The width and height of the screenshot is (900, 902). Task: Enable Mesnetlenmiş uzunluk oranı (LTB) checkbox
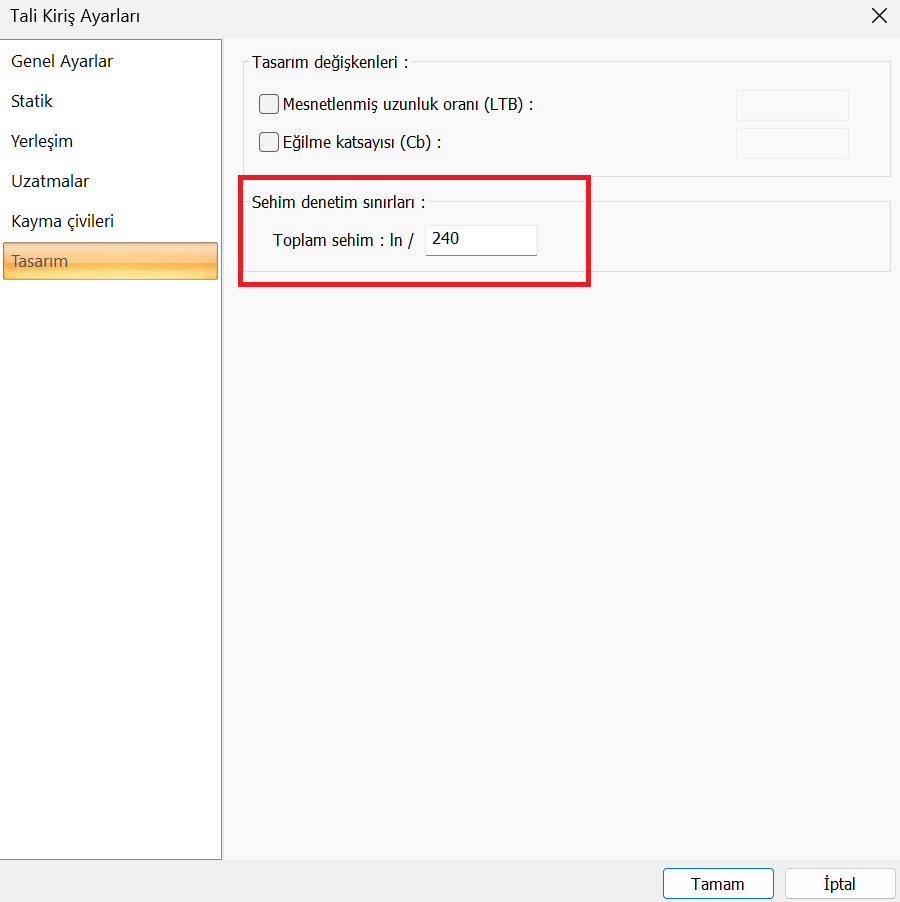point(269,104)
